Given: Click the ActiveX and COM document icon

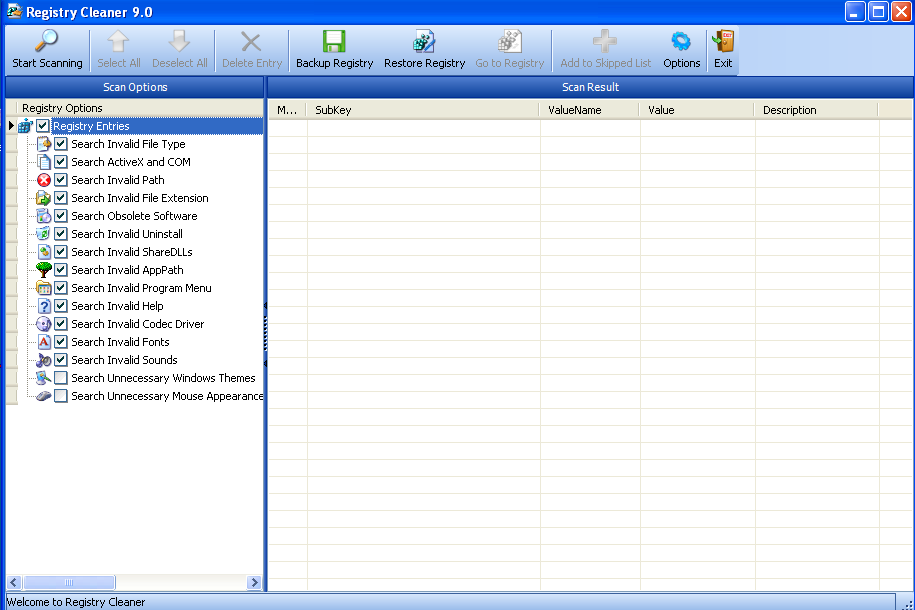Looking at the screenshot, I should point(44,162).
